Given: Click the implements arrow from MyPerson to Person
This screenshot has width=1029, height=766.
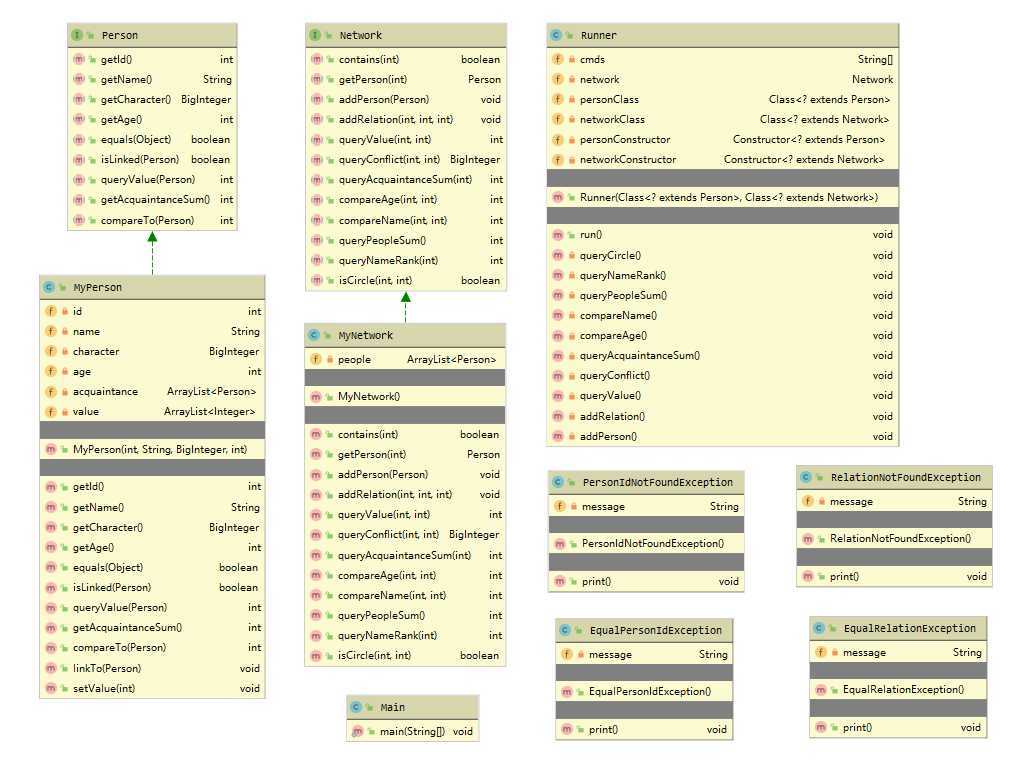Looking at the screenshot, I should pos(152,253).
